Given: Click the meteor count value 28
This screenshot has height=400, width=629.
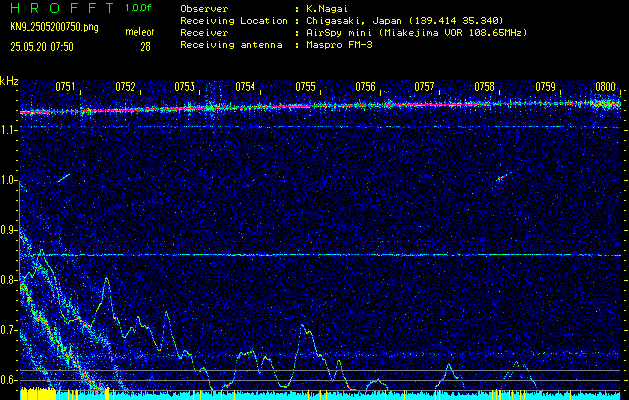Looking at the screenshot, I should coord(145,47).
